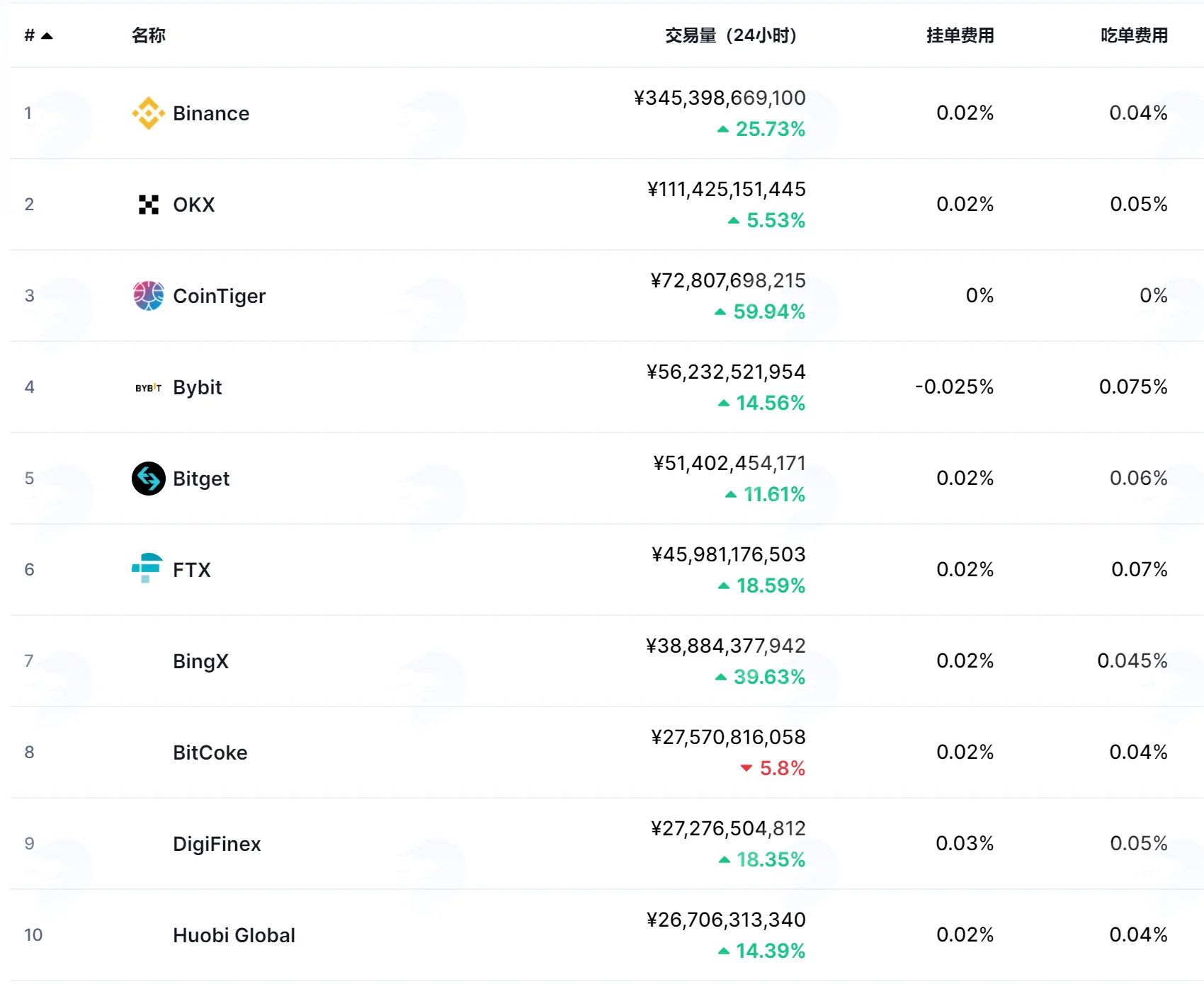Image resolution: width=1204 pixels, height=984 pixels.
Task: Open the BingX exchange link
Action: coord(201,661)
